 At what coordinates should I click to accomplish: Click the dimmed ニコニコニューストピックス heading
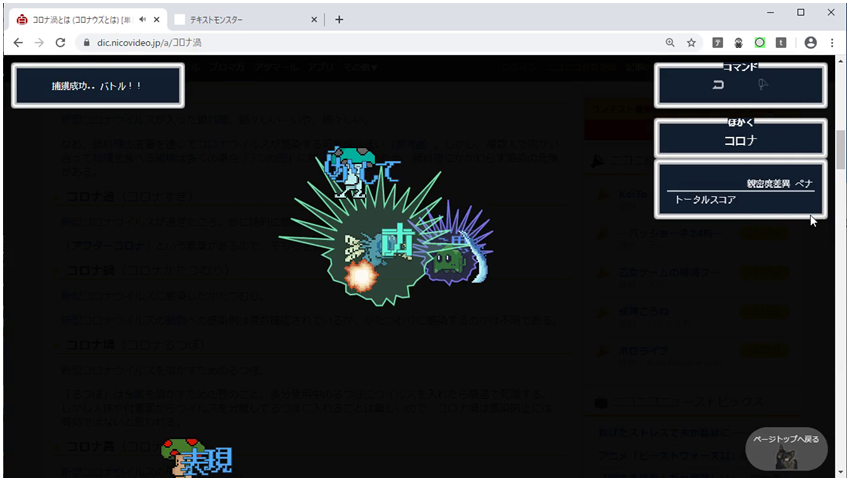(688, 402)
